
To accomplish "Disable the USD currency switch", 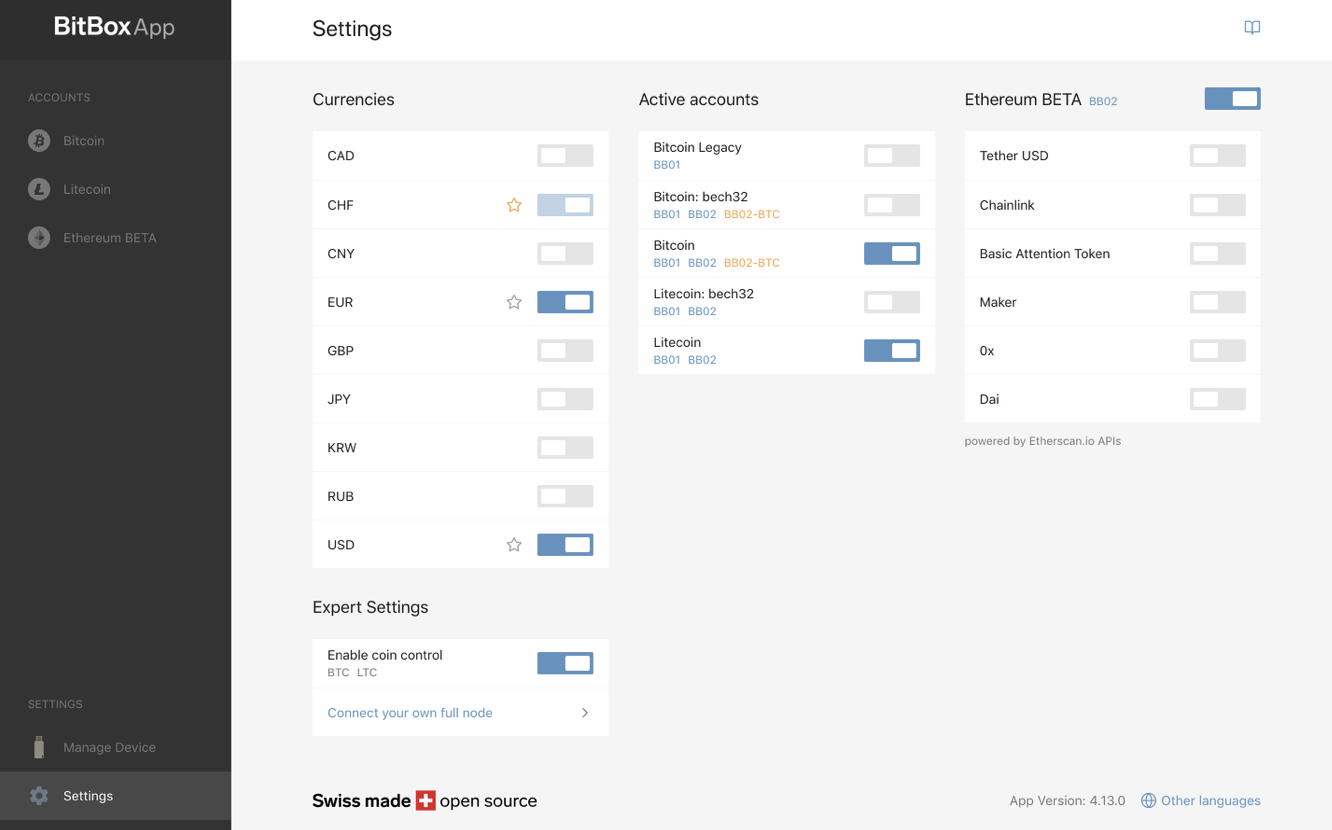I will pos(565,545).
